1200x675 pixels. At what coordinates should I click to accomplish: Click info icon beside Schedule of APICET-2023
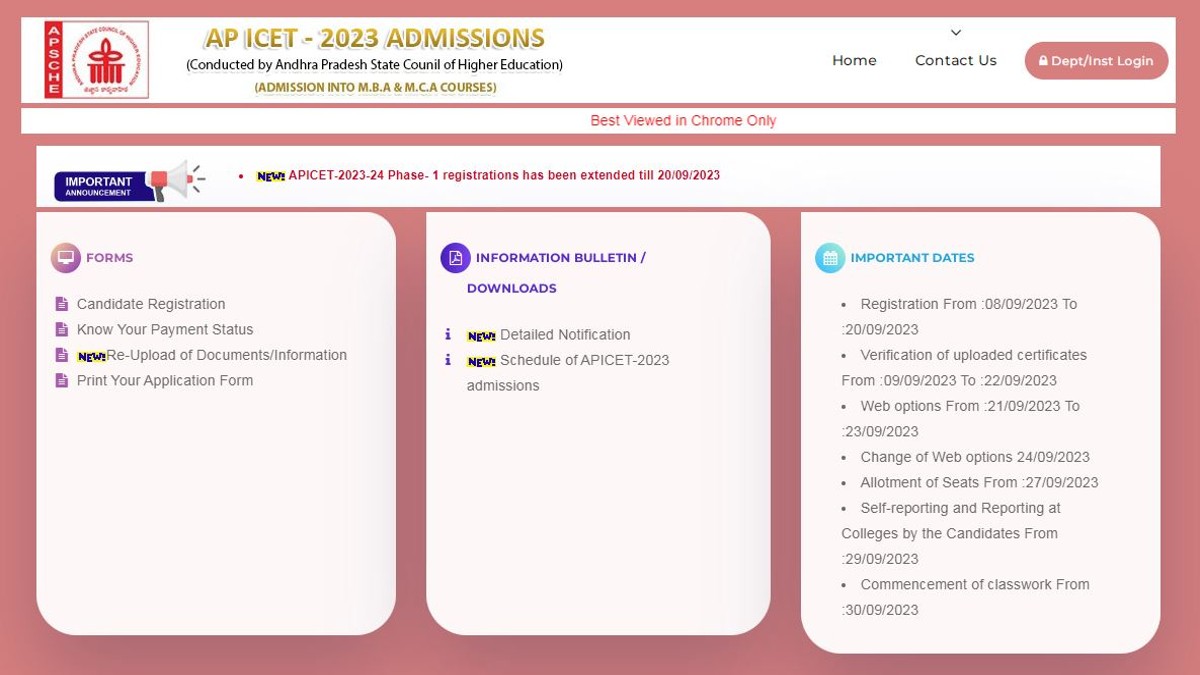[x=448, y=360]
